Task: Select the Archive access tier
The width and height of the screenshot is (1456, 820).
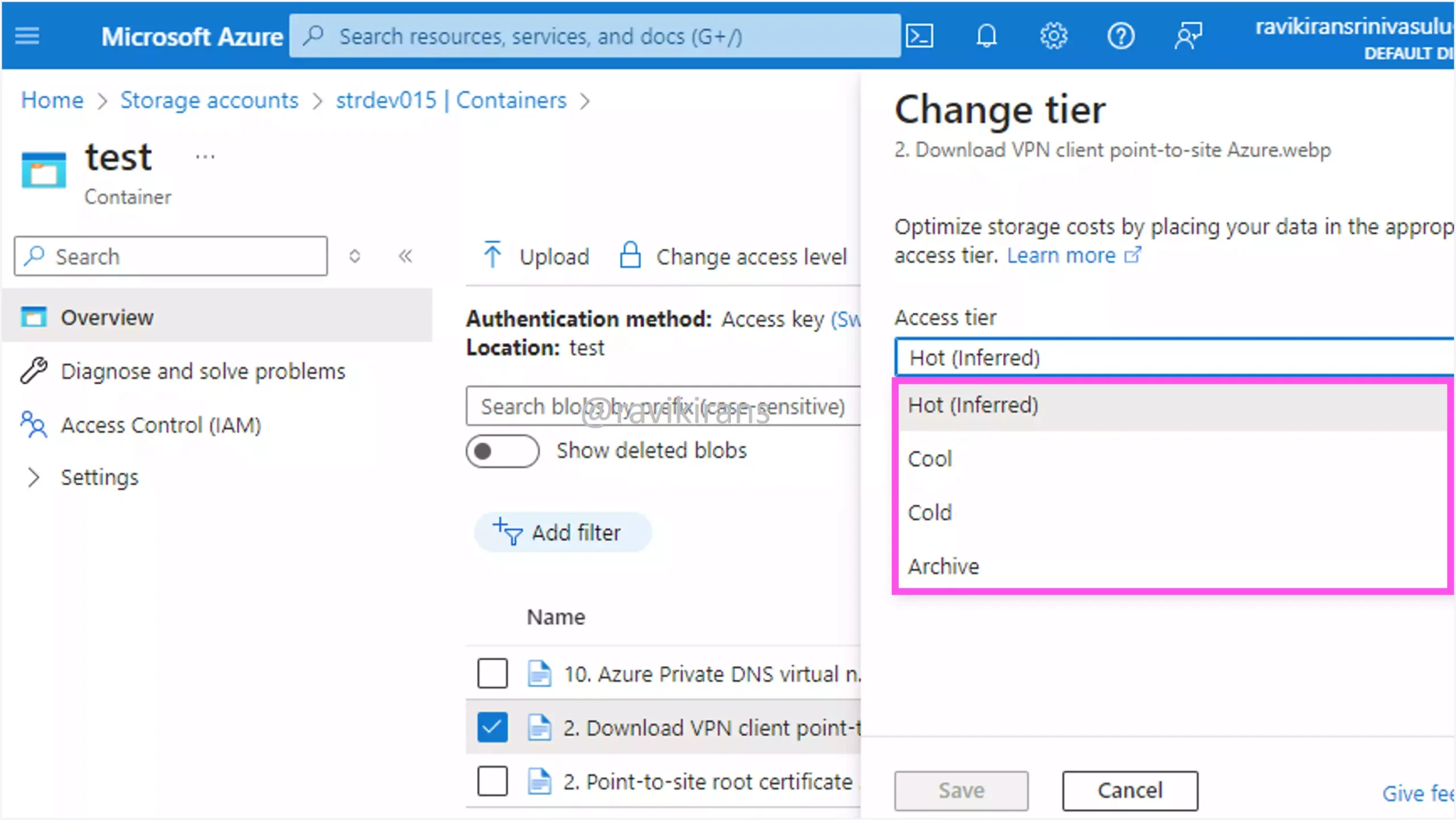Action: [1173, 567]
